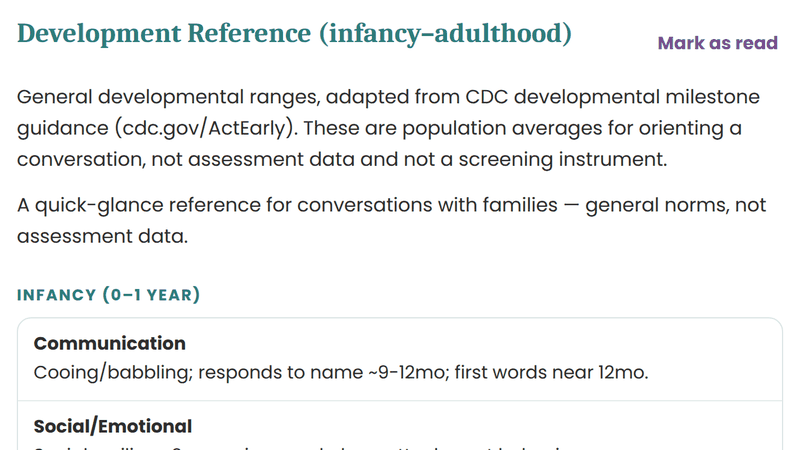Click 'developmental milestone' in the first paragraph
The height and width of the screenshot is (450, 800).
click(637, 97)
